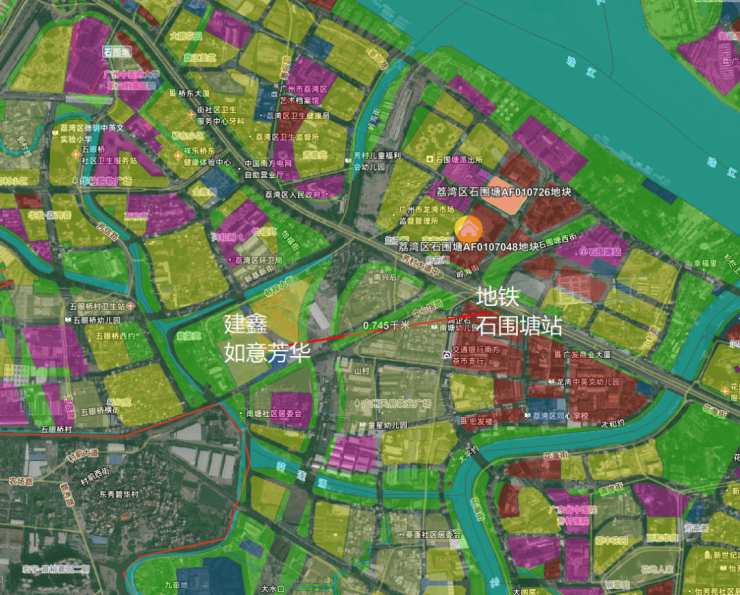
Task: Click the bank icon beside 交通银行南方茶市支行
Action: click(447, 354)
